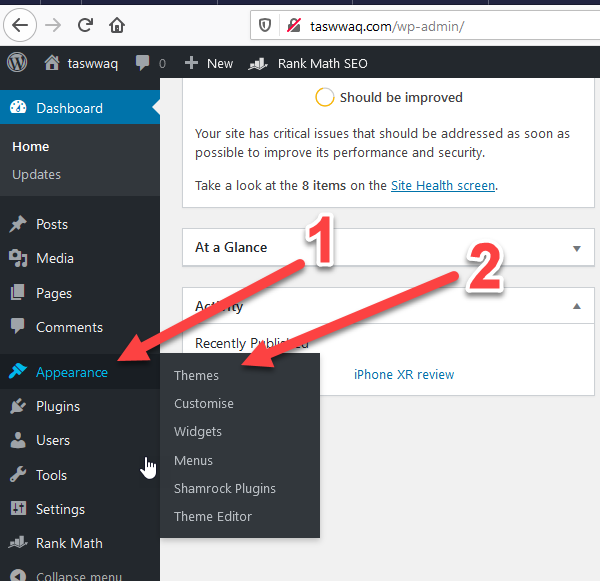Open the WordPress logo menu
Image resolution: width=600 pixels, height=581 pixels.
[x=17, y=62]
